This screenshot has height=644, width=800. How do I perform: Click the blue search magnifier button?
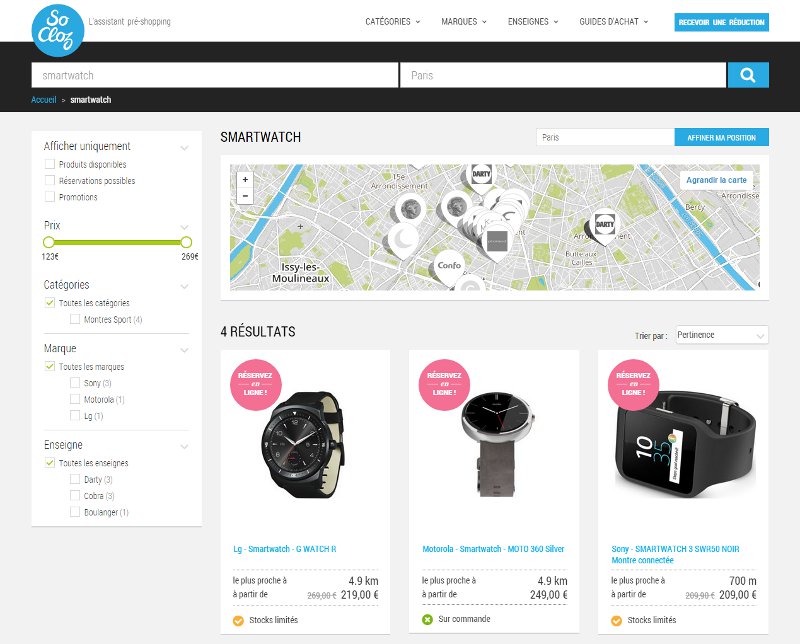[748, 75]
